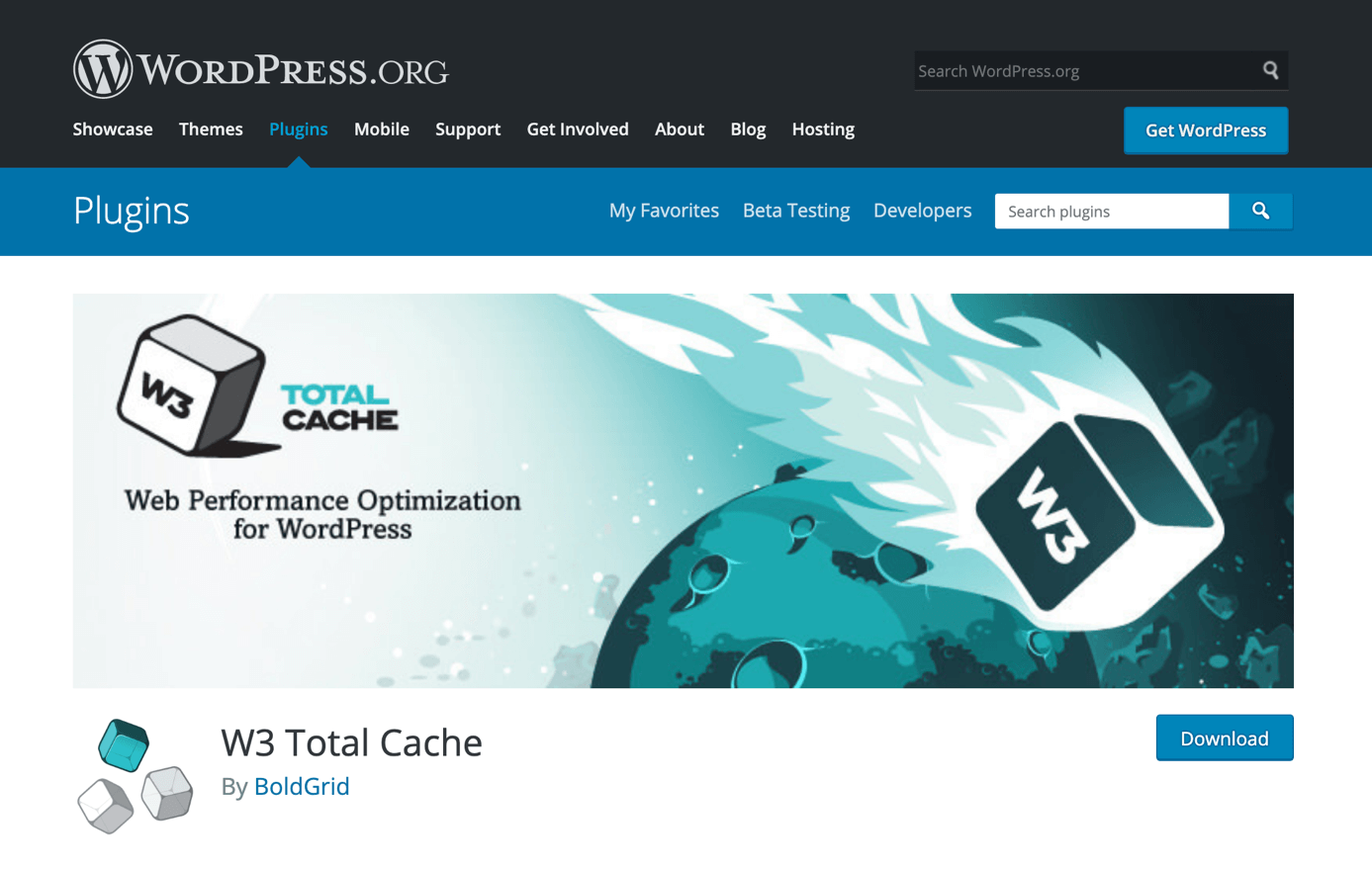Viewport: 1372px width, 869px height.
Task: Select the Plugins menu item
Action: [x=298, y=130]
